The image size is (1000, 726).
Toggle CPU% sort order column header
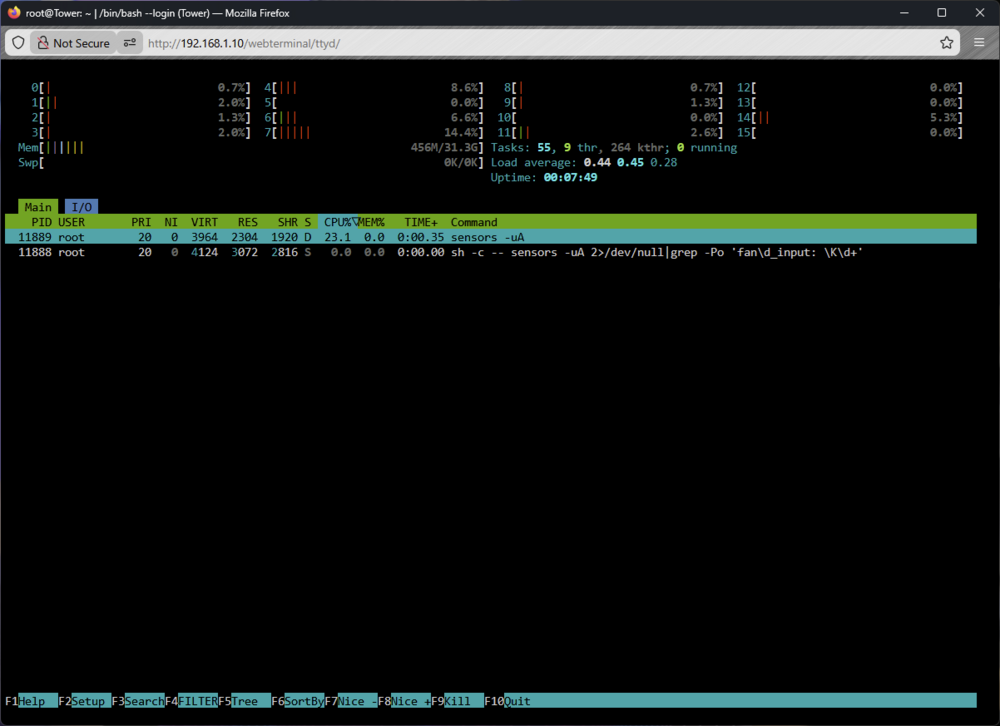point(338,222)
